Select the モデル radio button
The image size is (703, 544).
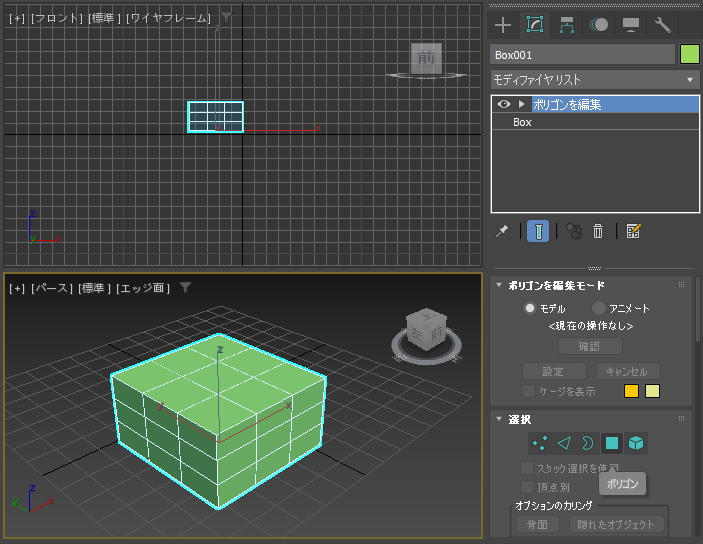pyautogui.click(x=530, y=308)
